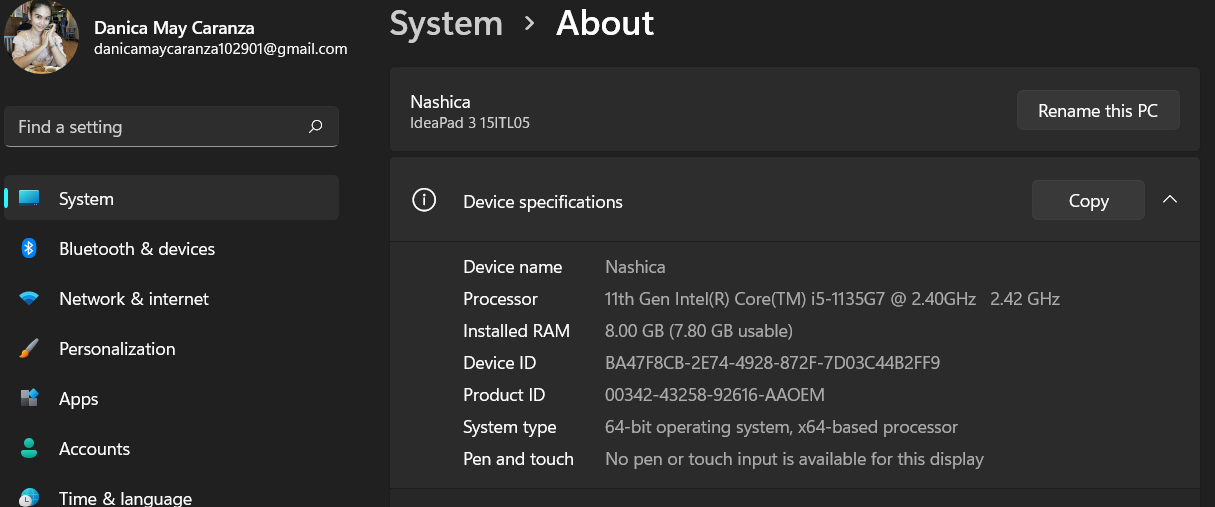The image size is (1215, 507).
Task: Select Network & internet in sidebar
Action: pyautogui.click(x=134, y=299)
